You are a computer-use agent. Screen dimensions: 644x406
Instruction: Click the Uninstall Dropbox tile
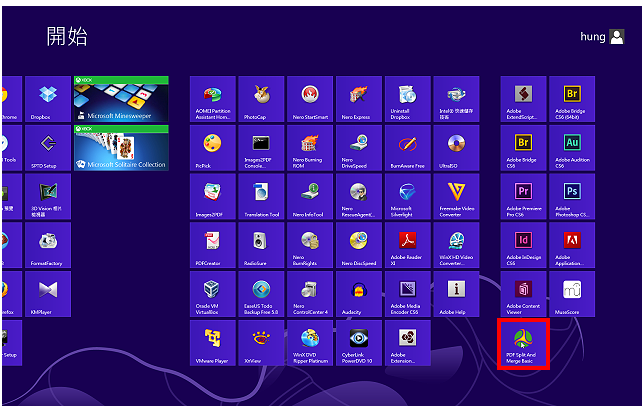click(408, 99)
